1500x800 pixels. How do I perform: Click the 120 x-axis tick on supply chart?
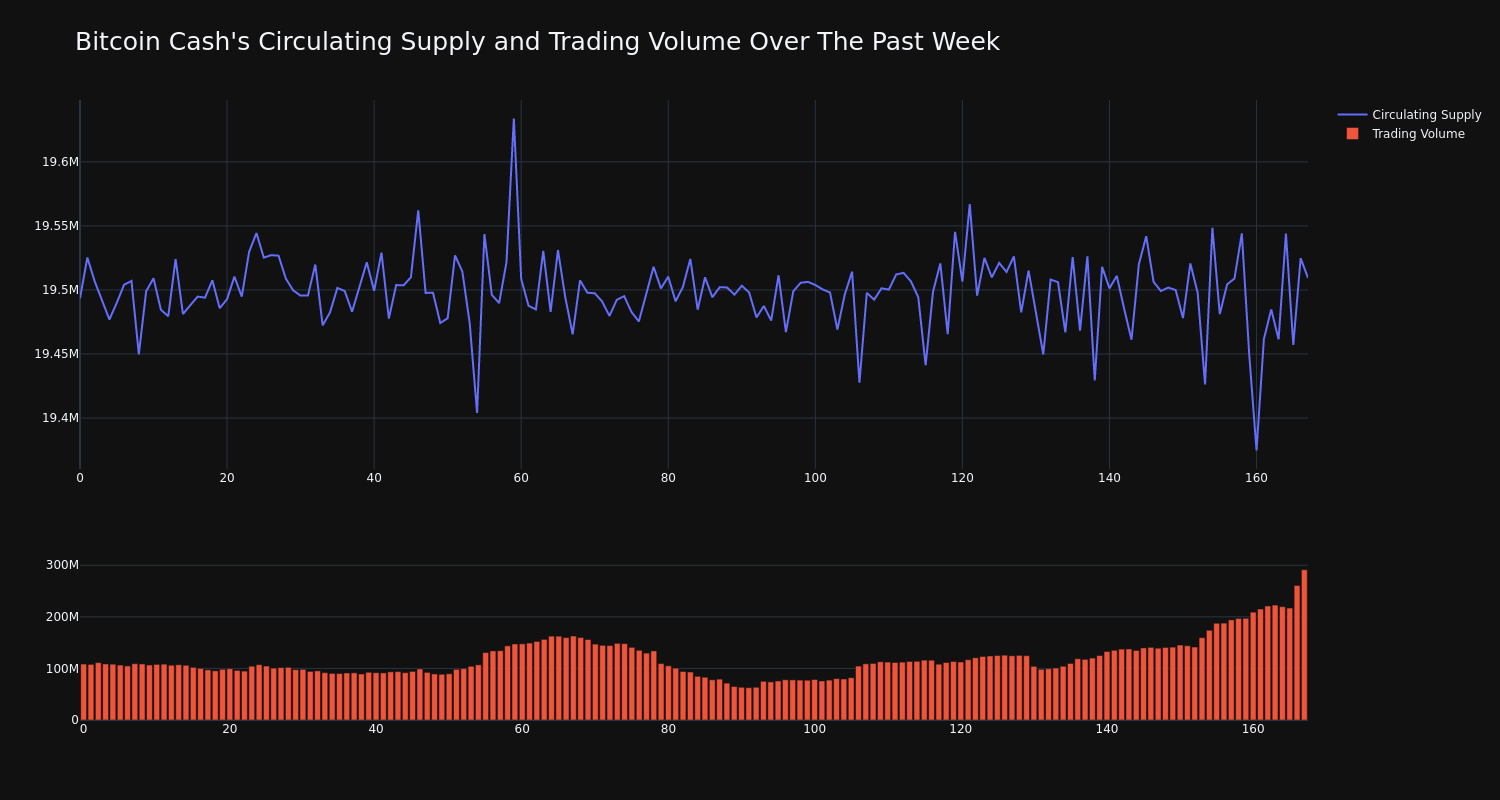coord(962,478)
